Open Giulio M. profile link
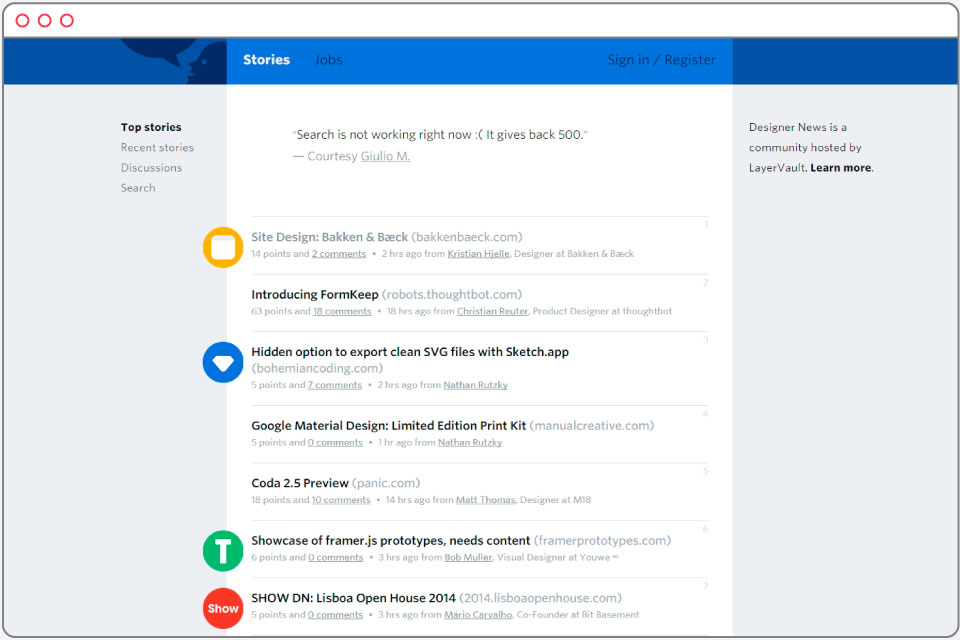Viewport: 960px width, 640px height. [385, 156]
